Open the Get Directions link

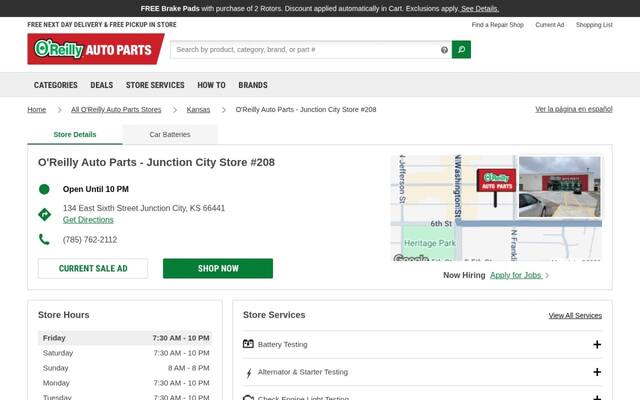pos(88,220)
